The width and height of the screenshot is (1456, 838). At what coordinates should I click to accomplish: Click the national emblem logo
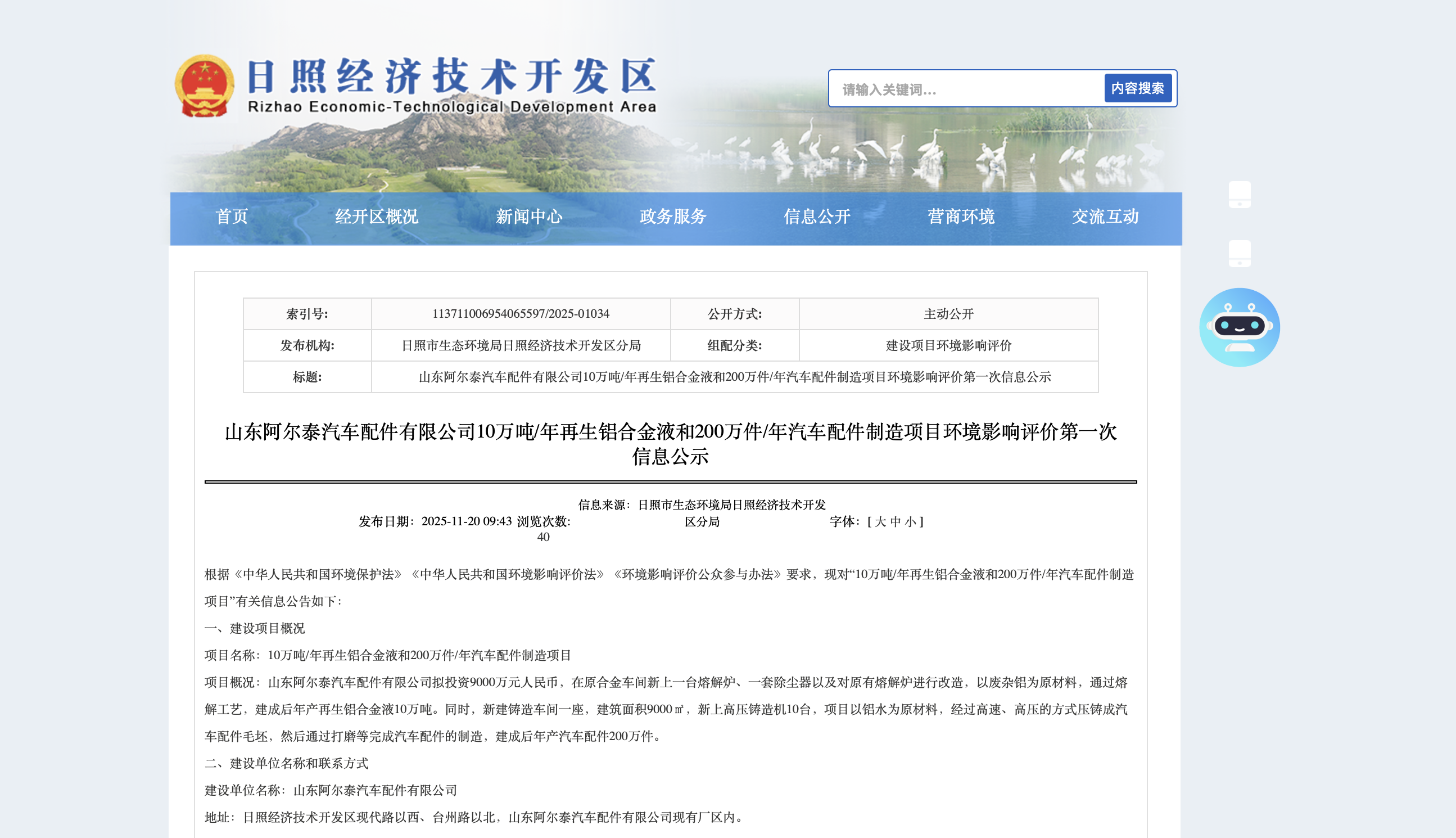click(x=204, y=85)
